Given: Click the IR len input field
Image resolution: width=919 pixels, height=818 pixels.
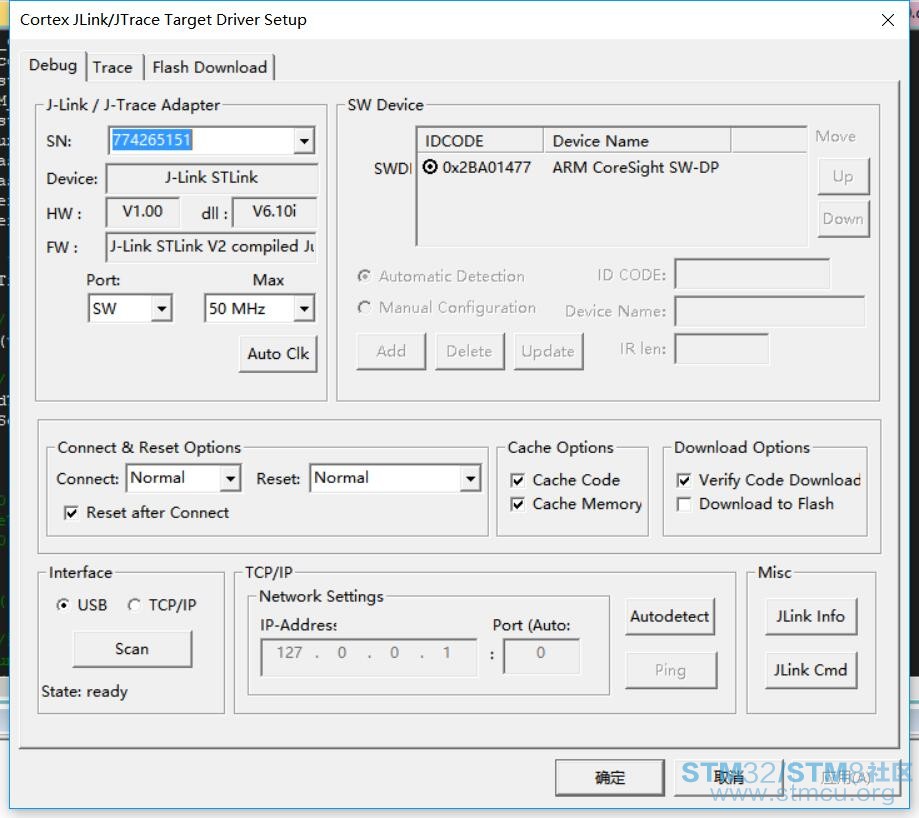Looking at the screenshot, I should tap(721, 349).
